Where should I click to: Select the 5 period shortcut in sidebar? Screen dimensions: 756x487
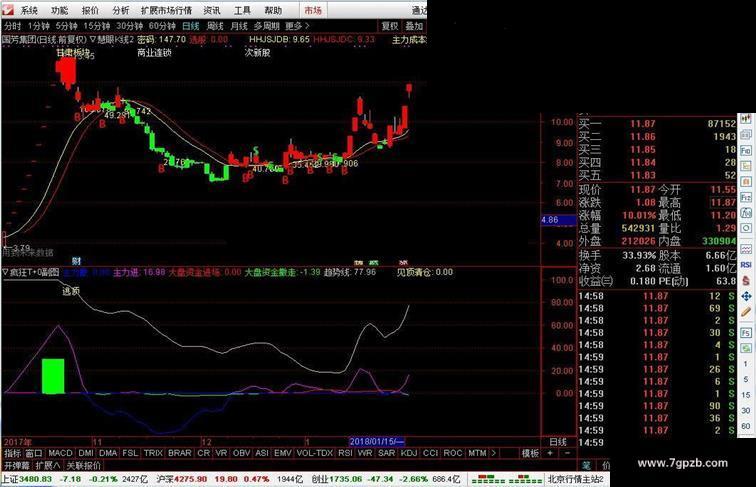[746, 379]
